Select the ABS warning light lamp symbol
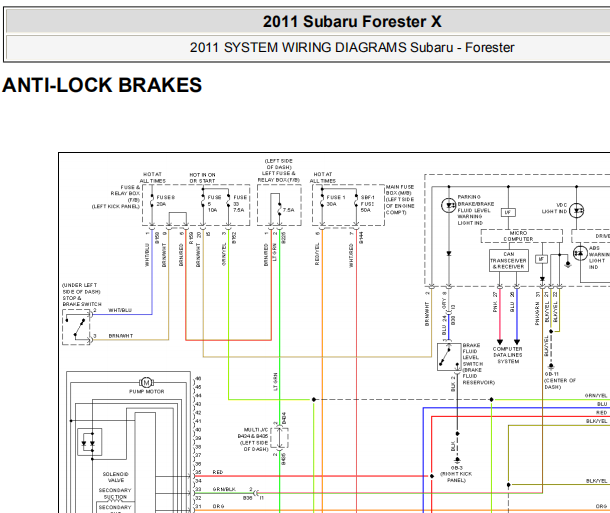This screenshot has height=513, width=610. pos(580,254)
